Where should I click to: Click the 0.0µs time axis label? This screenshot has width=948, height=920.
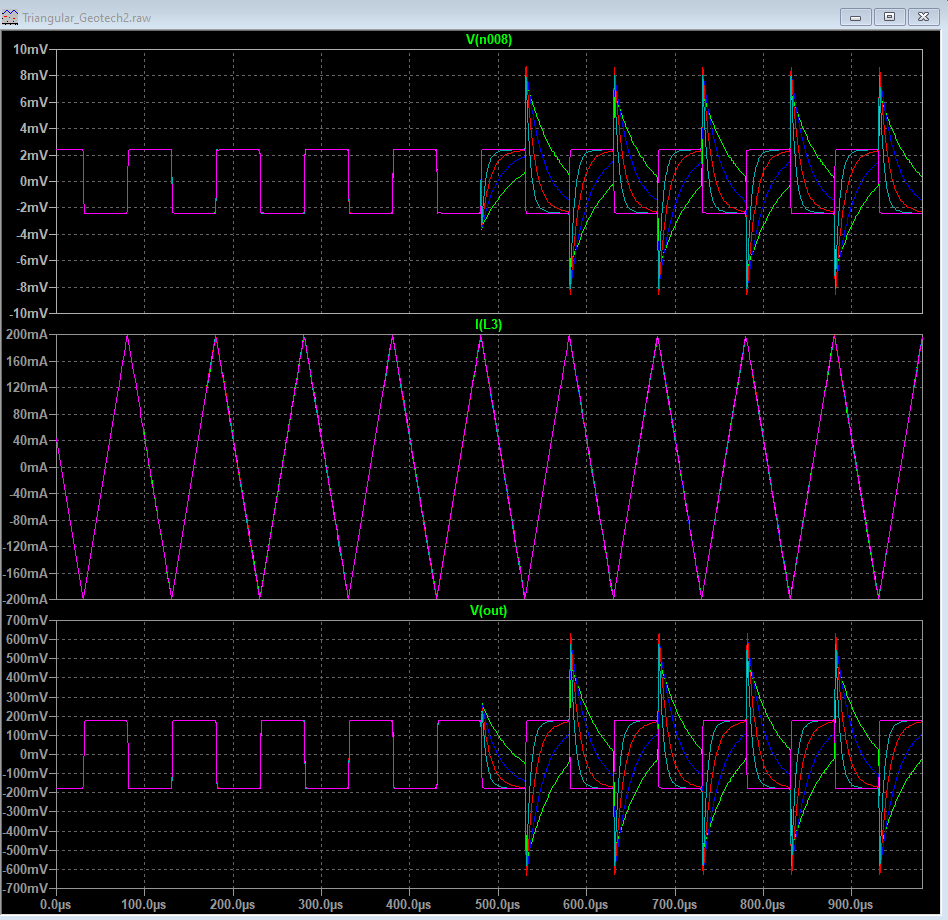click(56, 903)
